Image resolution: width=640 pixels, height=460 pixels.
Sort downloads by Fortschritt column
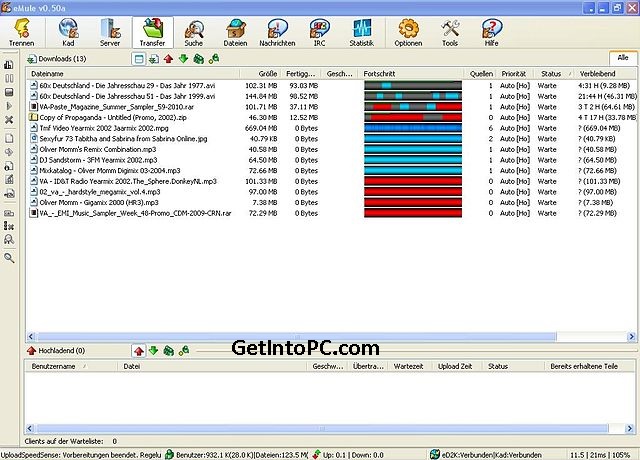pyautogui.click(x=412, y=74)
